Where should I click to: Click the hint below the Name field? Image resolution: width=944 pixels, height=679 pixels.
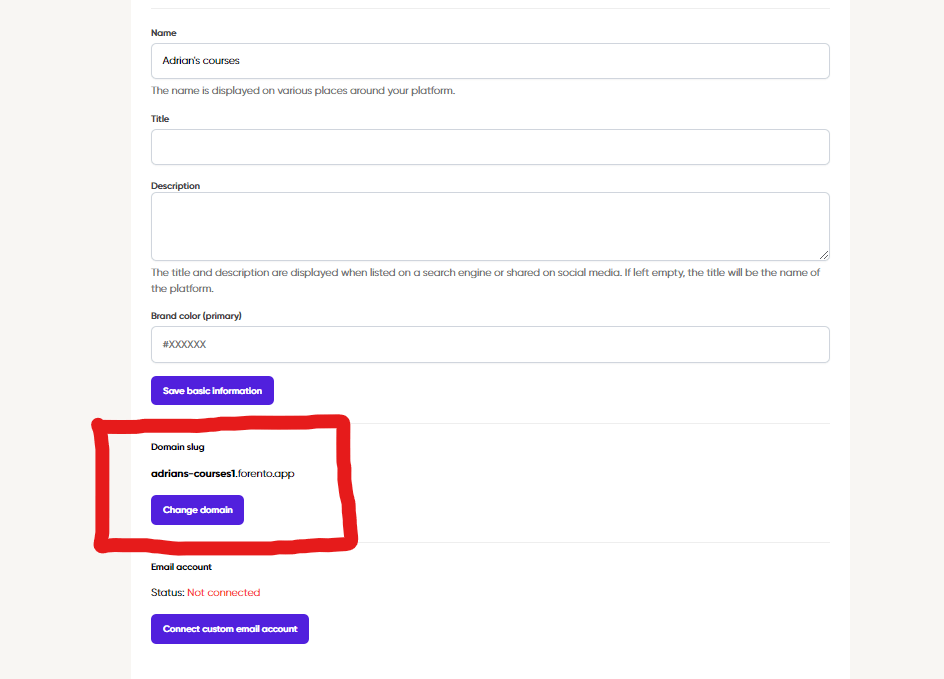click(303, 91)
